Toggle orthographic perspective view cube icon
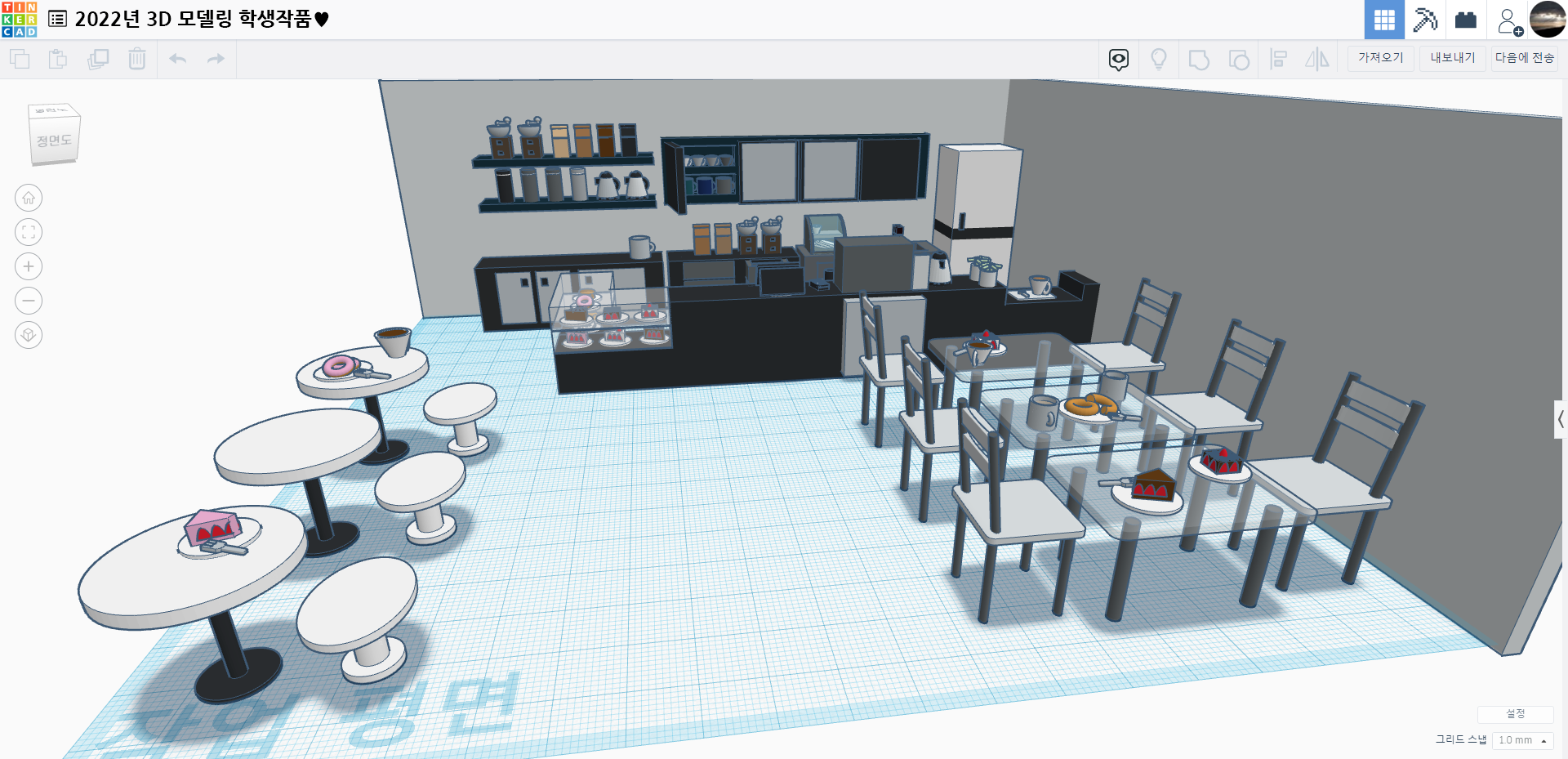The width and height of the screenshot is (1568, 759). click(29, 335)
